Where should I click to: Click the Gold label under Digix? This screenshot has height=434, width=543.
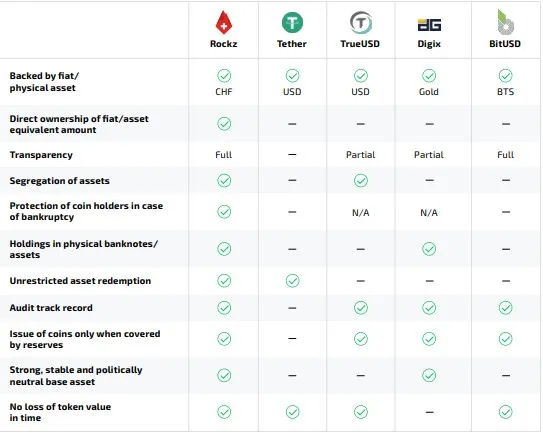pyautogui.click(x=429, y=92)
